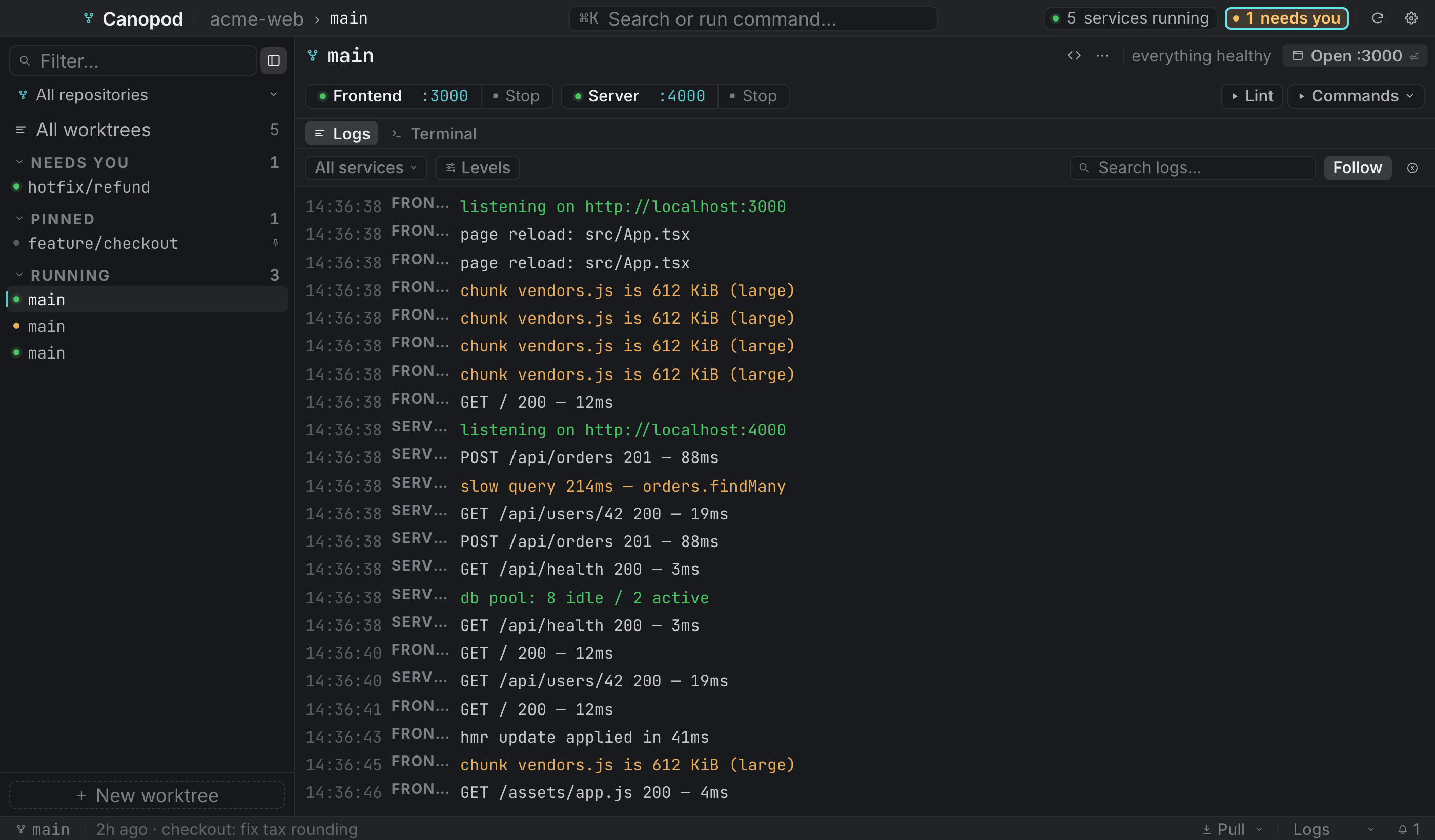Run the Lint command
The width and height of the screenshot is (1435, 840).
[1252, 96]
